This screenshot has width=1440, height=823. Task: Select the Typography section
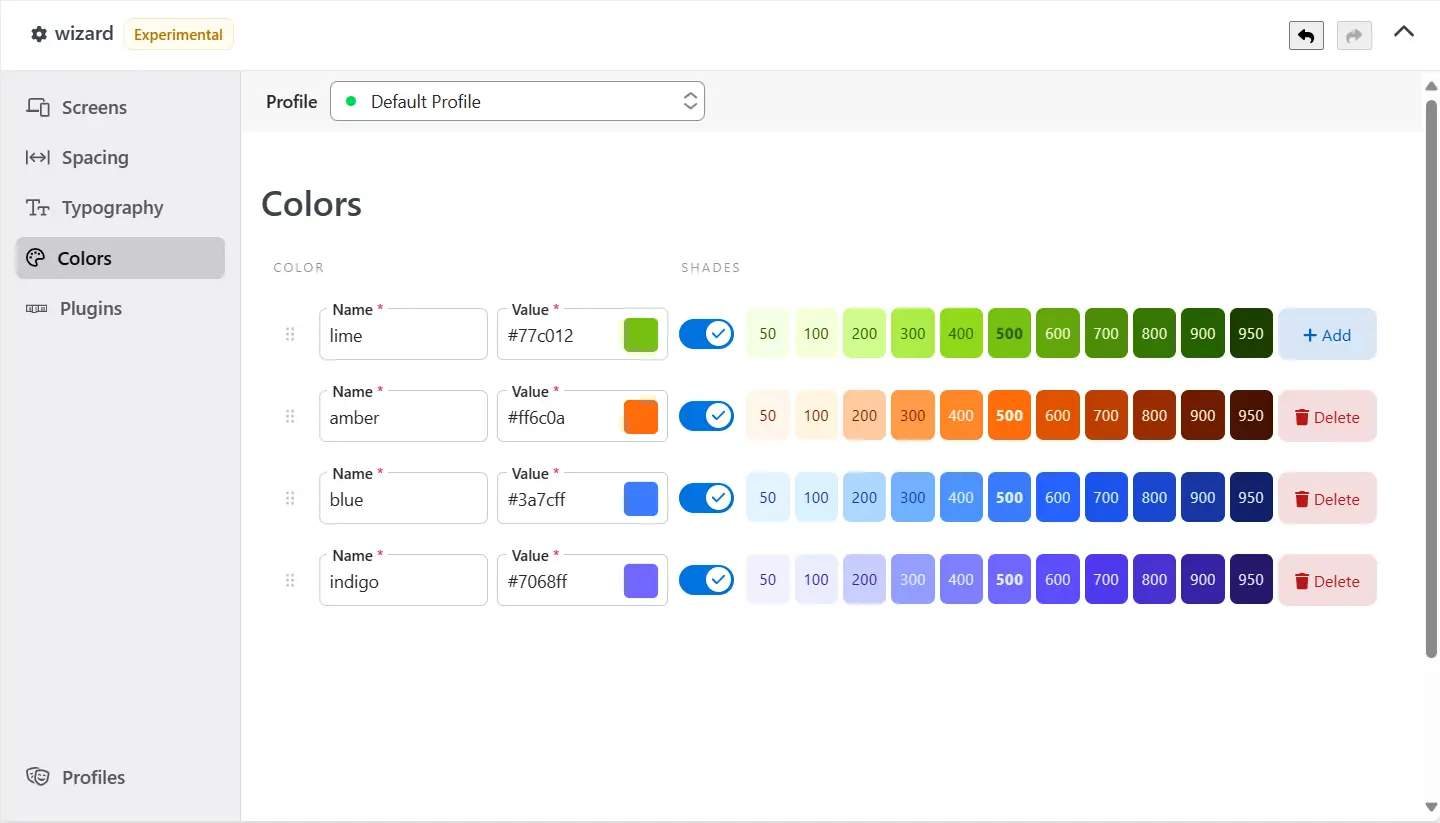click(x=112, y=207)
